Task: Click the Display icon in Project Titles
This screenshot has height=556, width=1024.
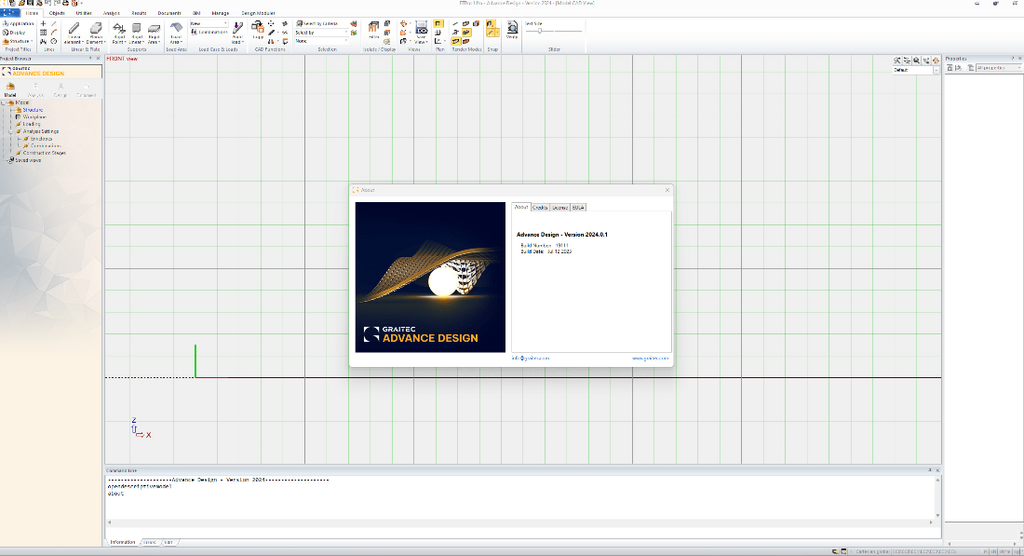Action: [x=5, y=32]
